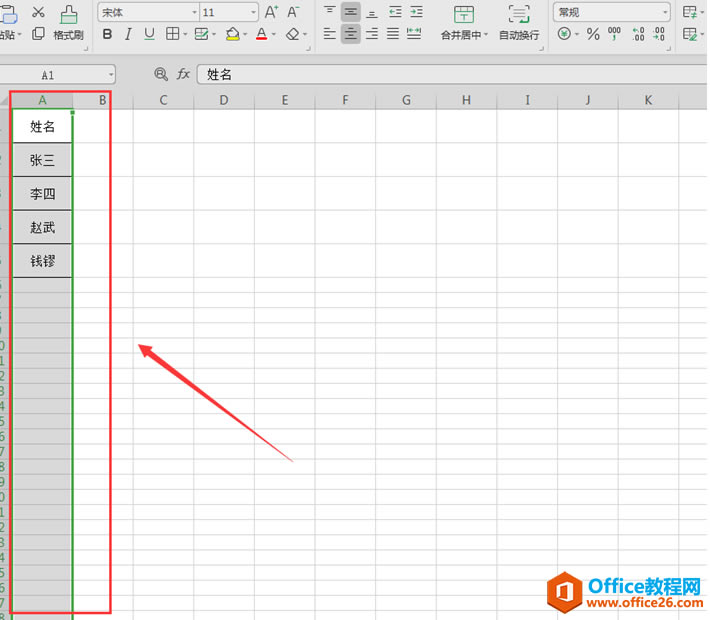Select the cell containing 钱镠
The image size is (710, 620).
point(42,261)
